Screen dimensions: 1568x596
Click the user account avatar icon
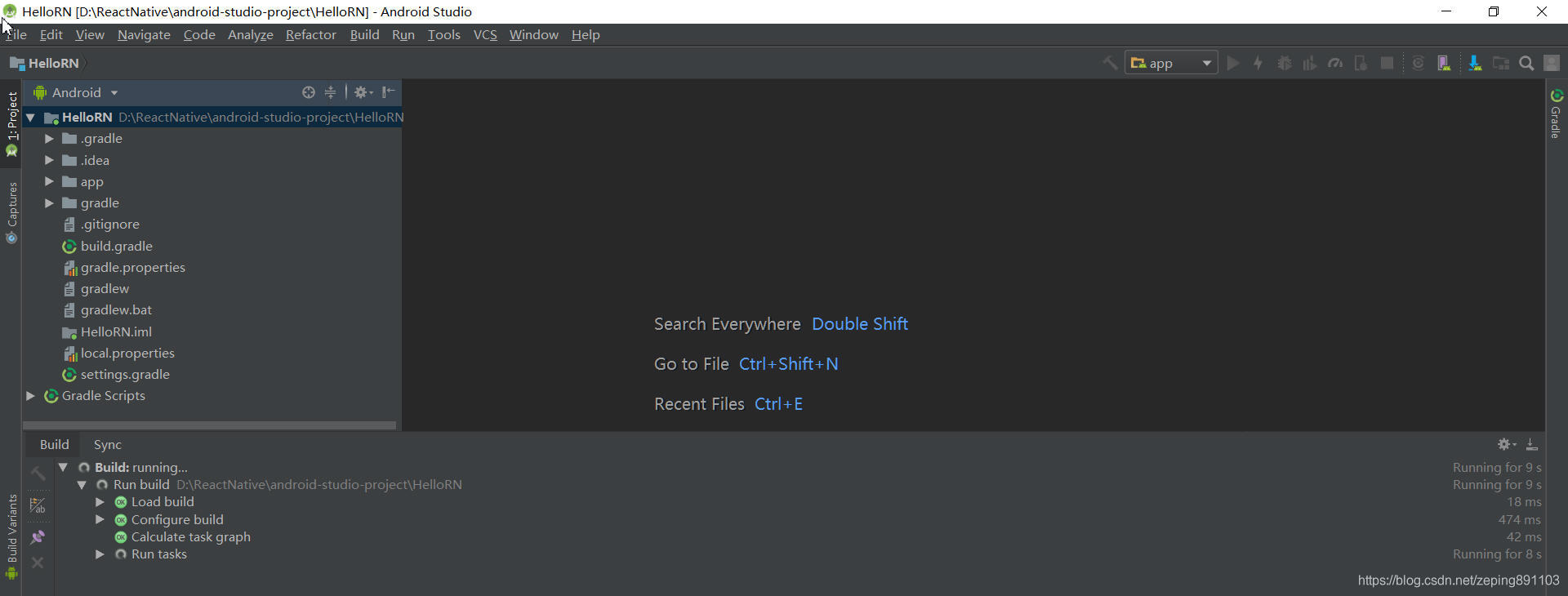(x=1552, y=63)
